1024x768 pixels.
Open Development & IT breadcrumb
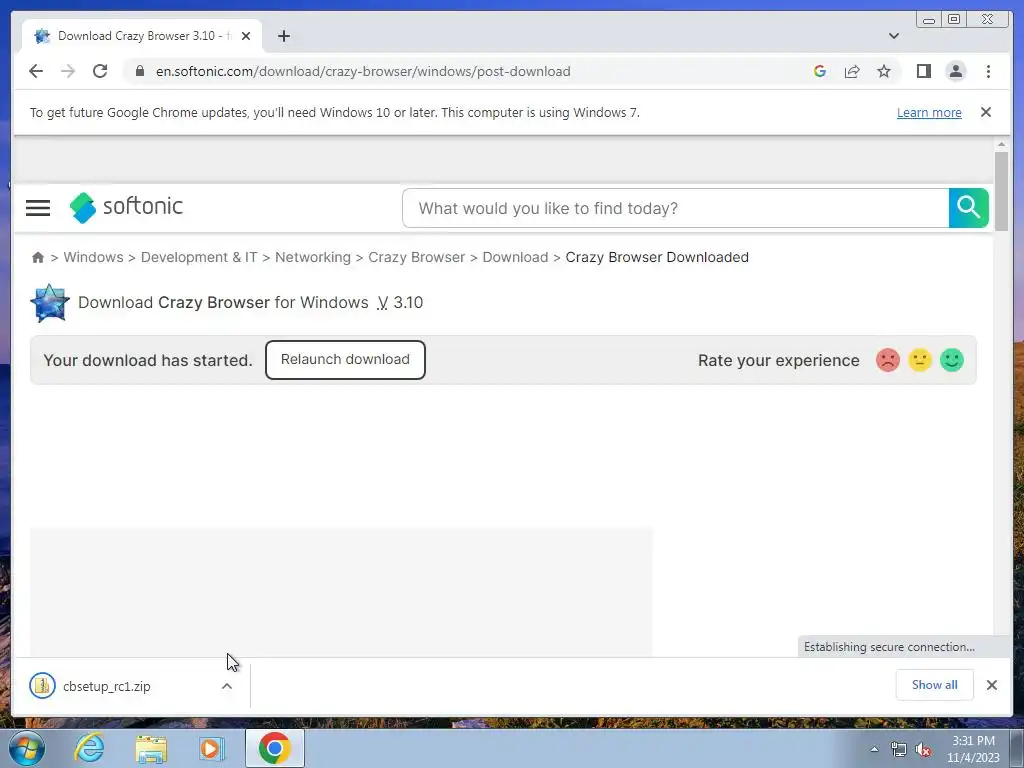pos(199,257)
